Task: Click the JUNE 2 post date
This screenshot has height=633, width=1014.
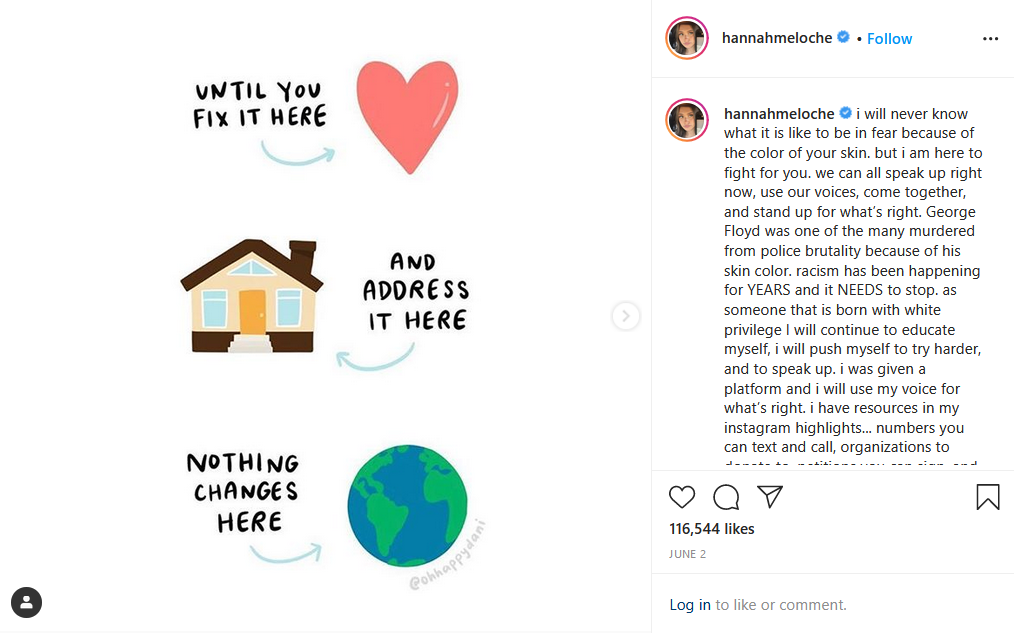Action: coord(688,554)
